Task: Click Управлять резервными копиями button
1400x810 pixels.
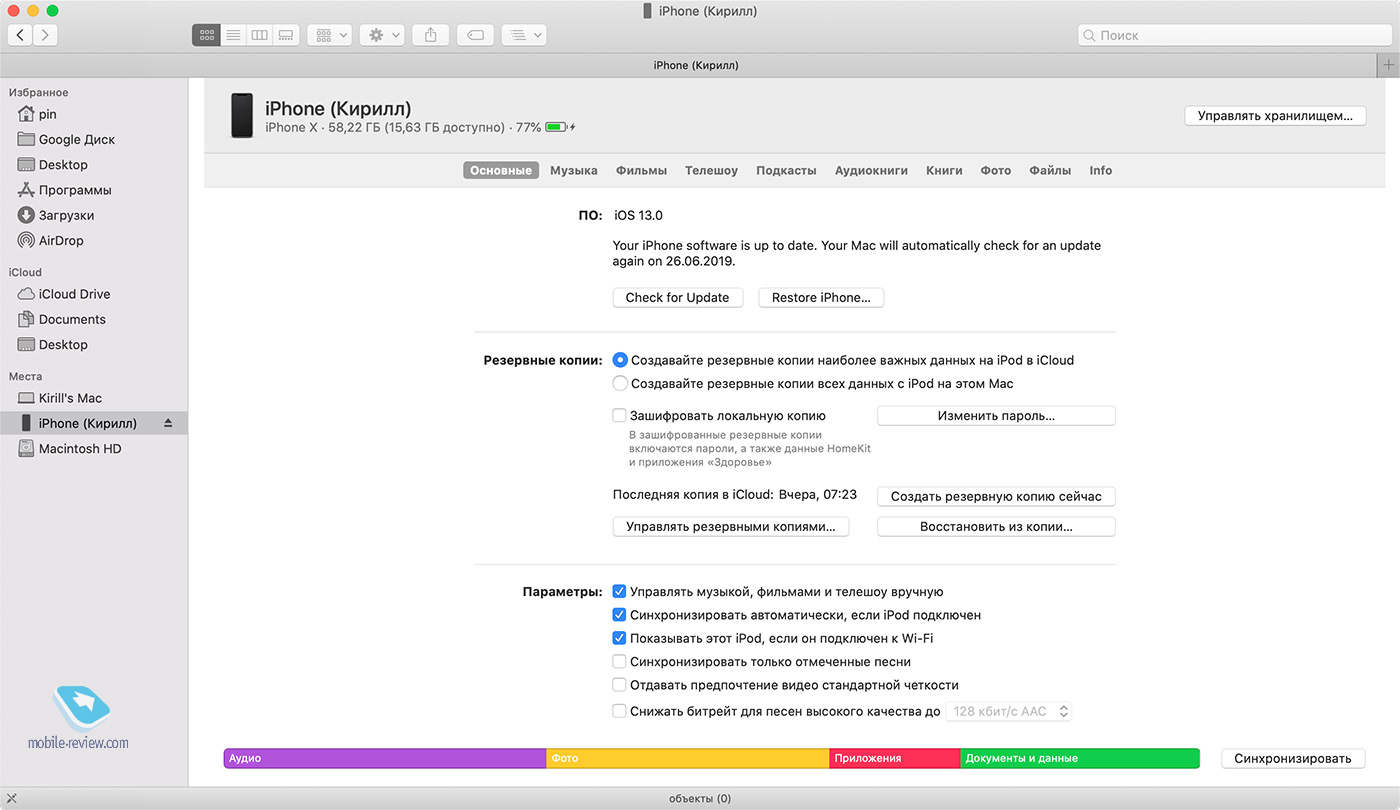Action: (731, 527)
